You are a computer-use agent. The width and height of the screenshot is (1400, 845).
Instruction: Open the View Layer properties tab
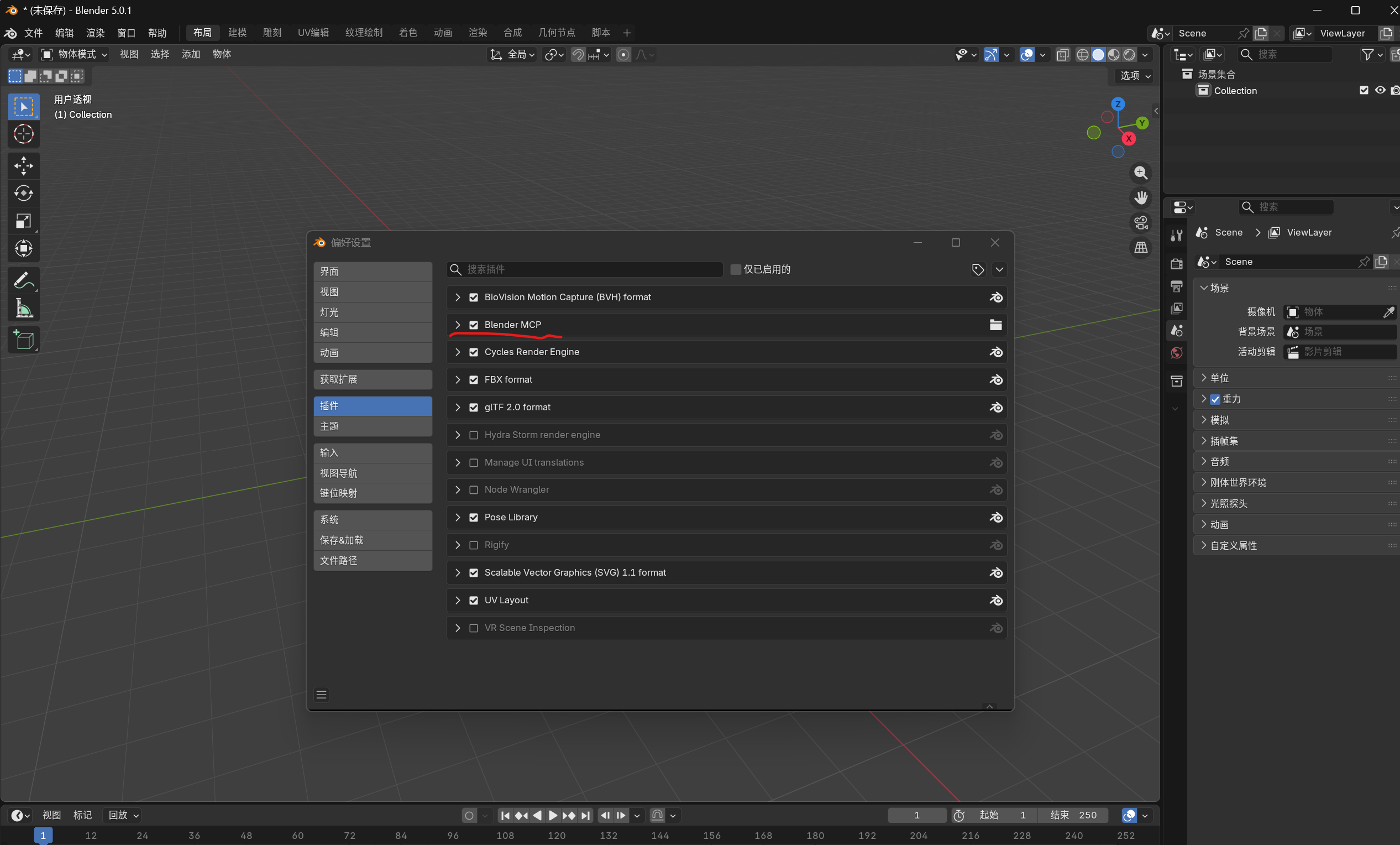point(1176,308)
